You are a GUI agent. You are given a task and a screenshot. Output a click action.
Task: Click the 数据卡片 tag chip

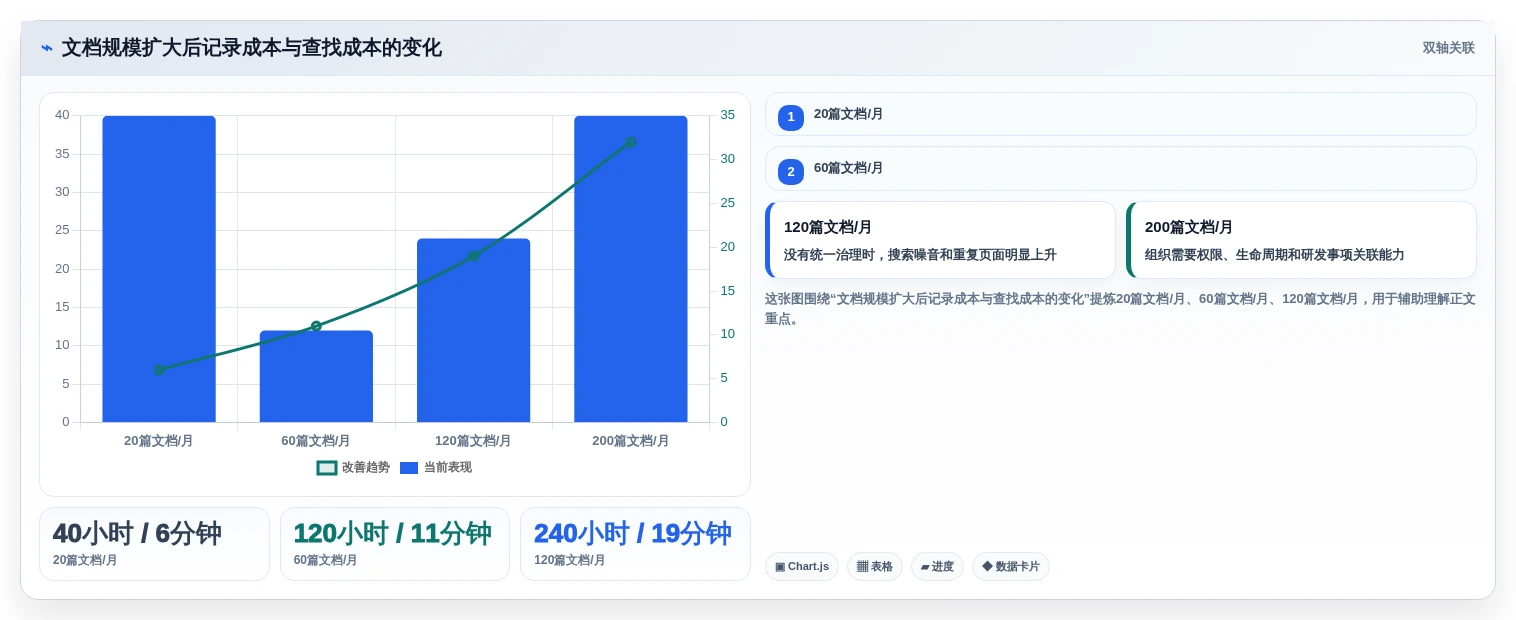click(1011, 567)
